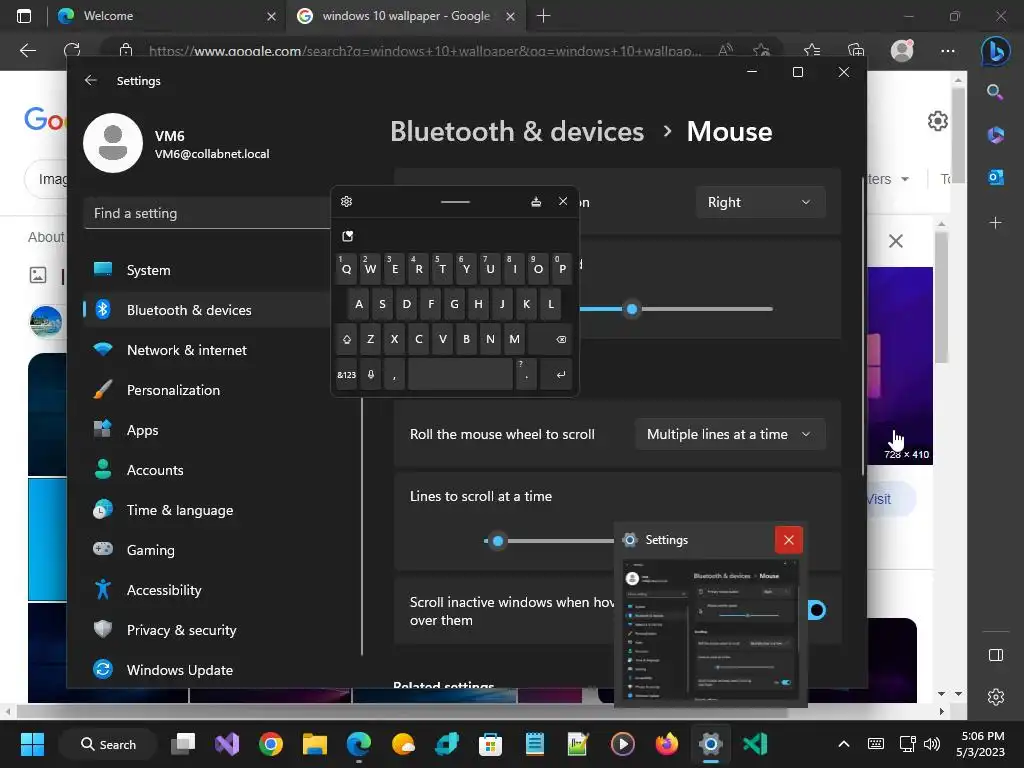Open Windows Start menu
This screenshot has width=1024, height=768.
pos(32,744)
